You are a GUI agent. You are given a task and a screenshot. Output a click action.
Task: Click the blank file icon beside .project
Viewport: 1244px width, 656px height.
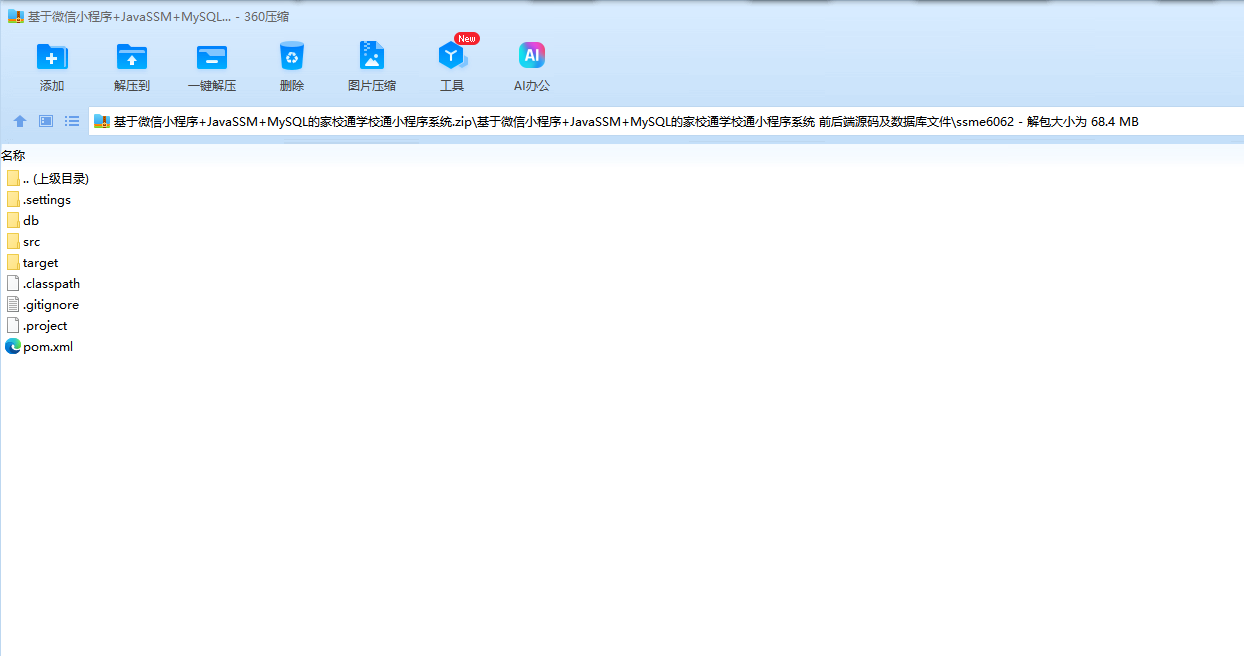13,325
